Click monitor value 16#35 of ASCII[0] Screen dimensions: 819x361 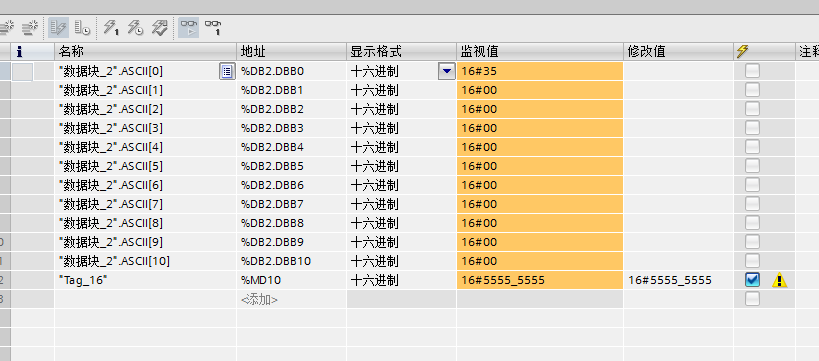[540, 71]
